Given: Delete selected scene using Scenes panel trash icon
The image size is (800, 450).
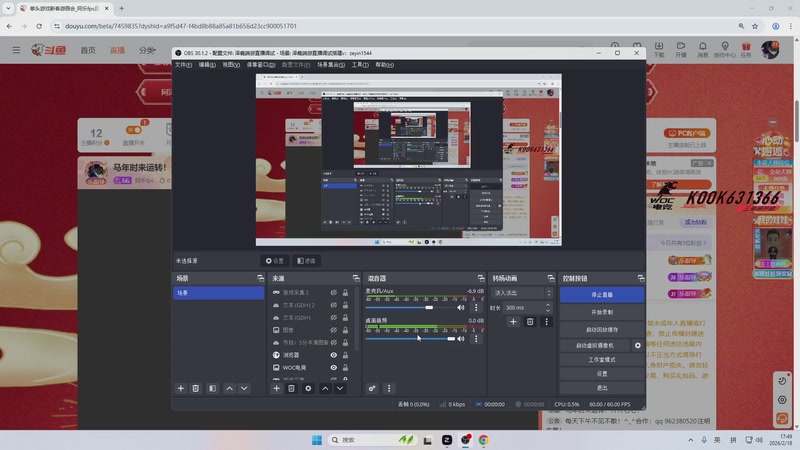Looking at the screenshot, I should point(195,388).
